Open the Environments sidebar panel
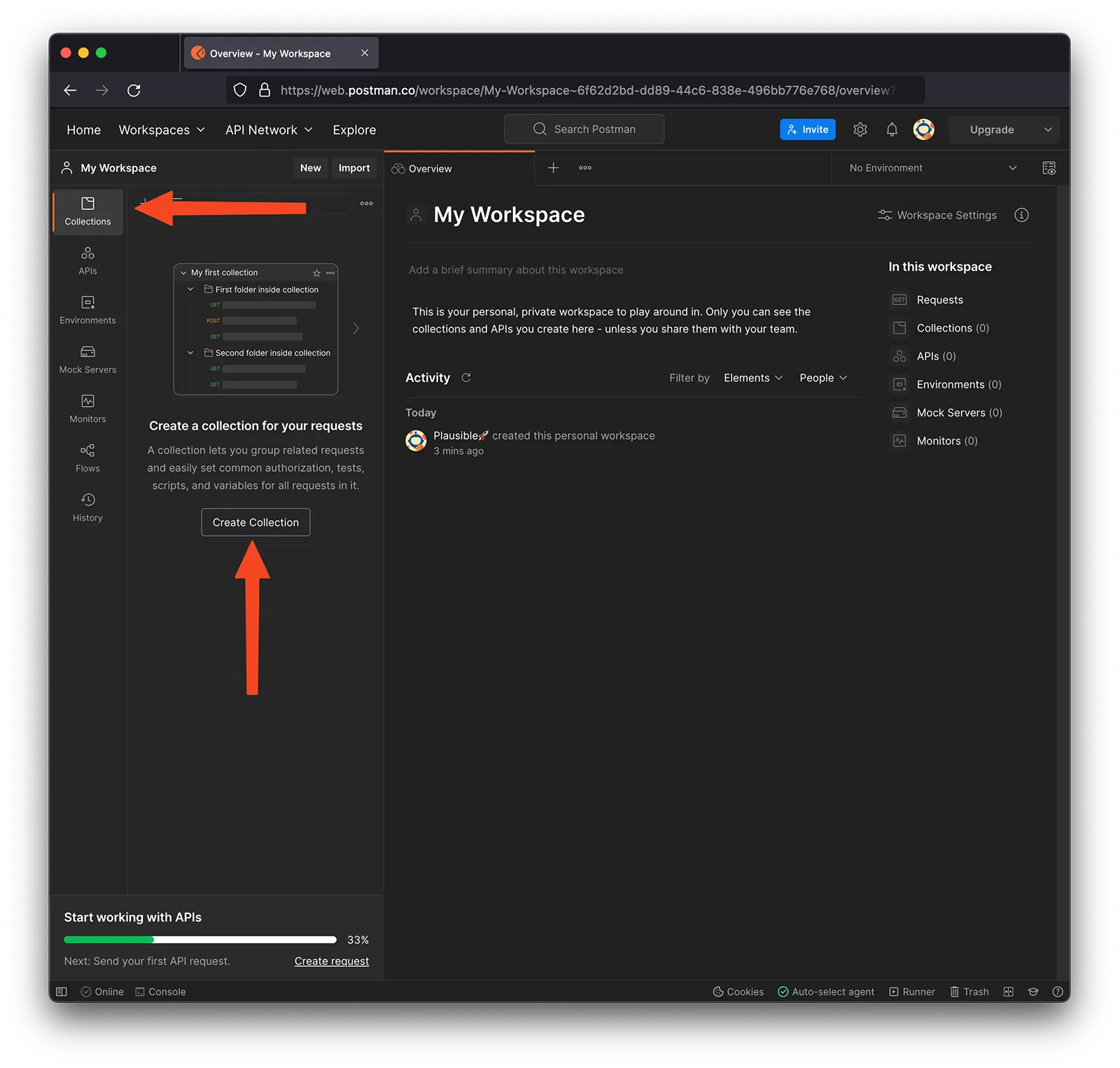 click(87, 310)
